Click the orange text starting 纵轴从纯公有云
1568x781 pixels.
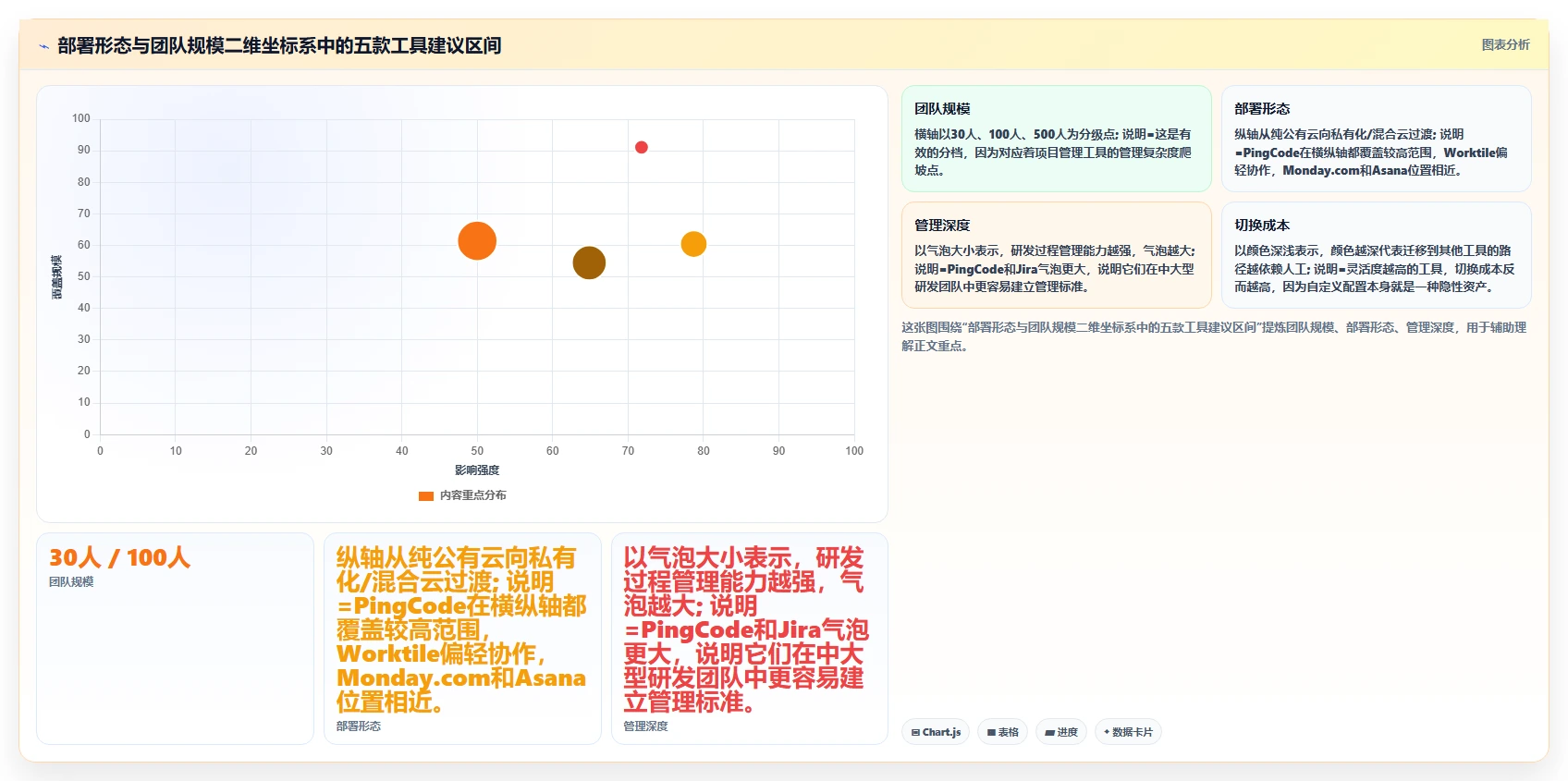[x=461, y=629]
